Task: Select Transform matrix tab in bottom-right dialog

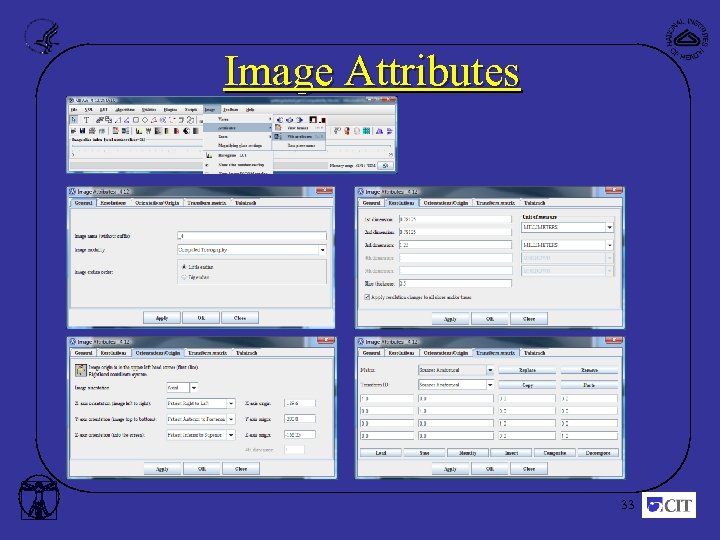Action: (x=495, y=353)
